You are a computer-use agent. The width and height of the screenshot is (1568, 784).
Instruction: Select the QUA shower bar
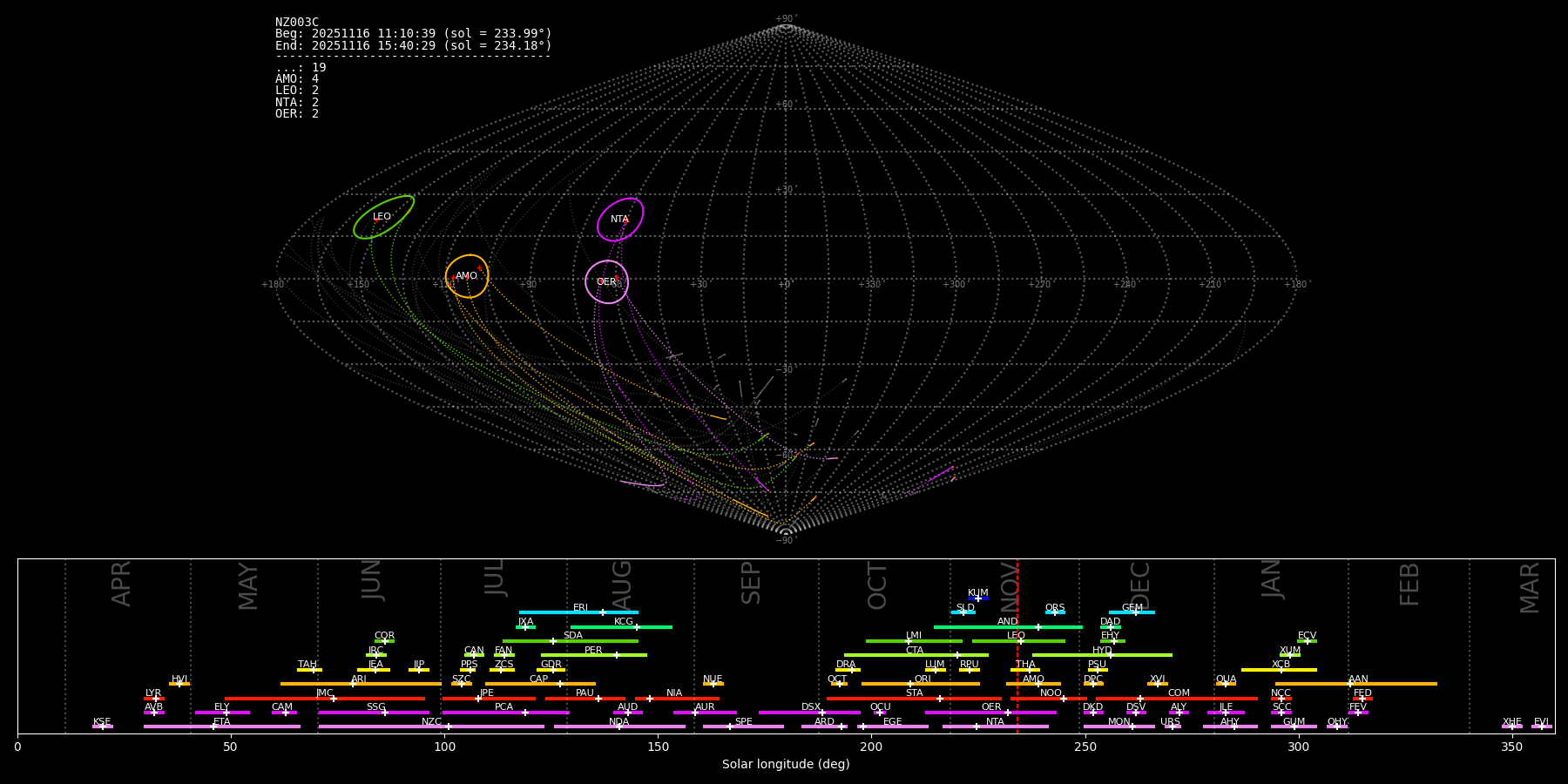[1226, 684]
